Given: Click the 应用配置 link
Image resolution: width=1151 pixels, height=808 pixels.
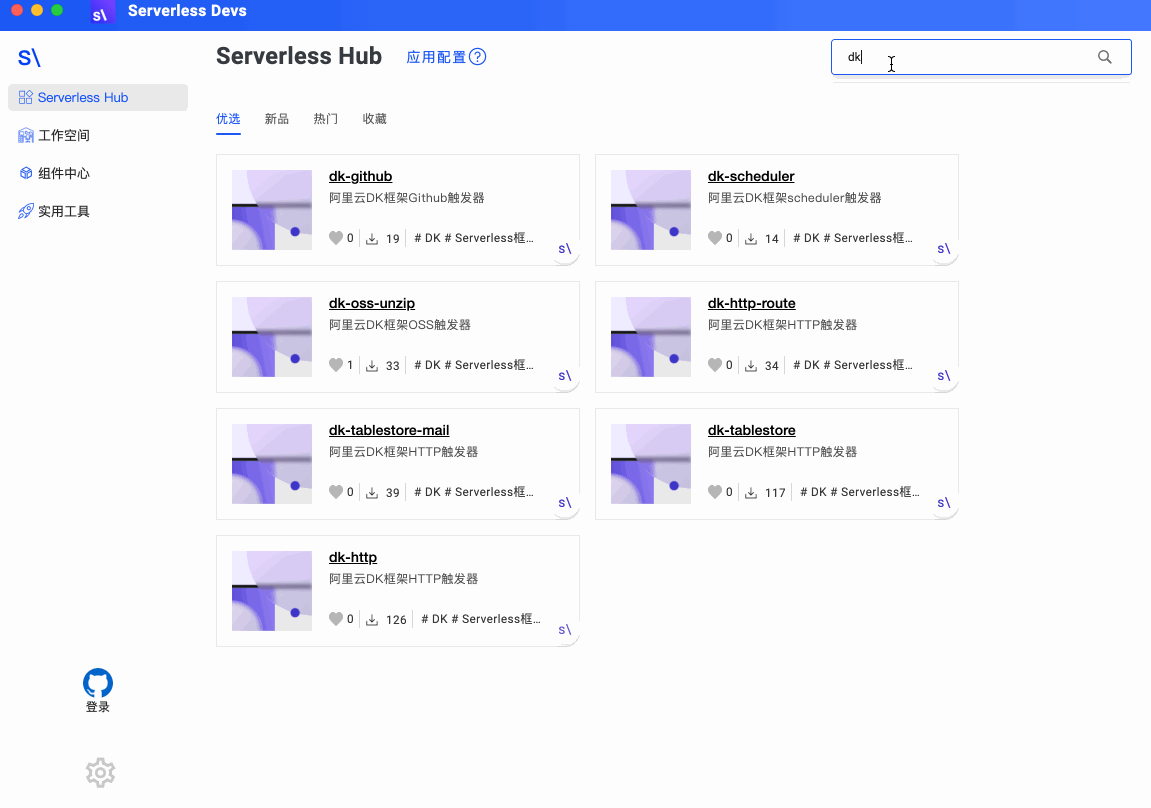Looking at the screenshot, I should [x=436, y=57].
